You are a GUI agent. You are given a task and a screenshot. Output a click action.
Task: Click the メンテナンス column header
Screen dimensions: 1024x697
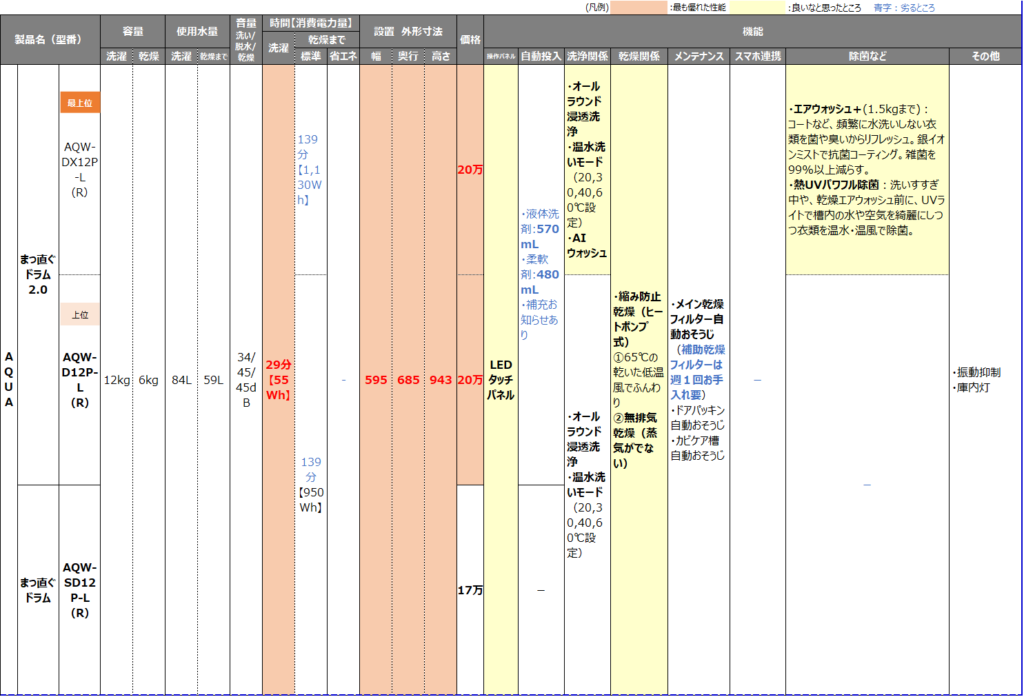coord(698,56)
